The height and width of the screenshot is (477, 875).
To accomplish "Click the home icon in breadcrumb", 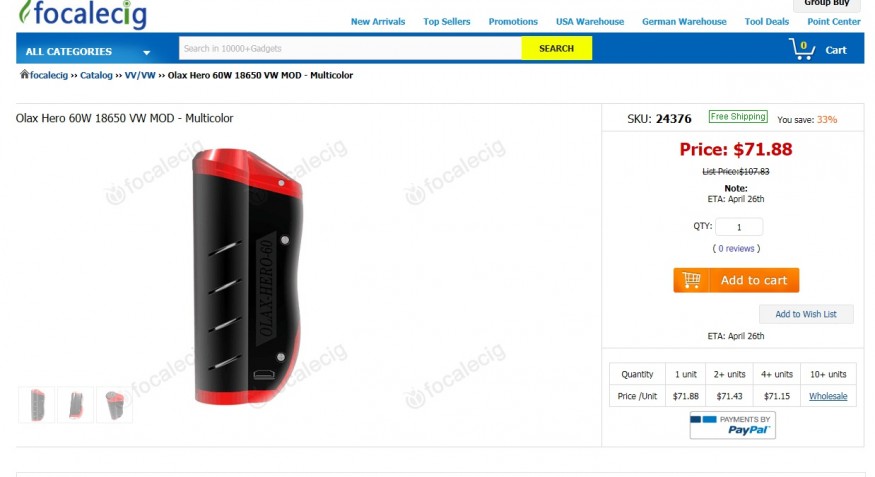I will [x=24, y=74].
